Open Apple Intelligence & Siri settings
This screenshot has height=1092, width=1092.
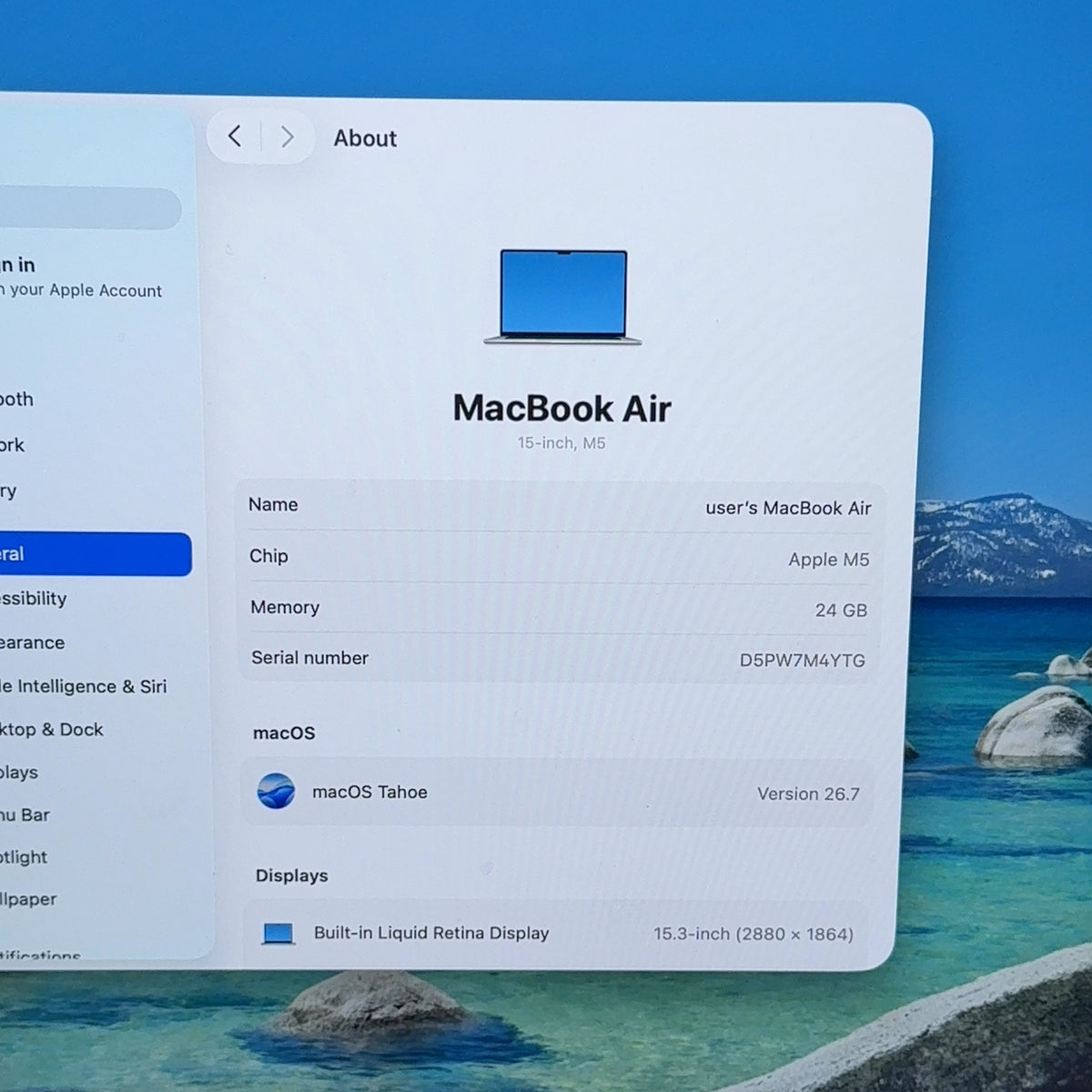point(84,686)
